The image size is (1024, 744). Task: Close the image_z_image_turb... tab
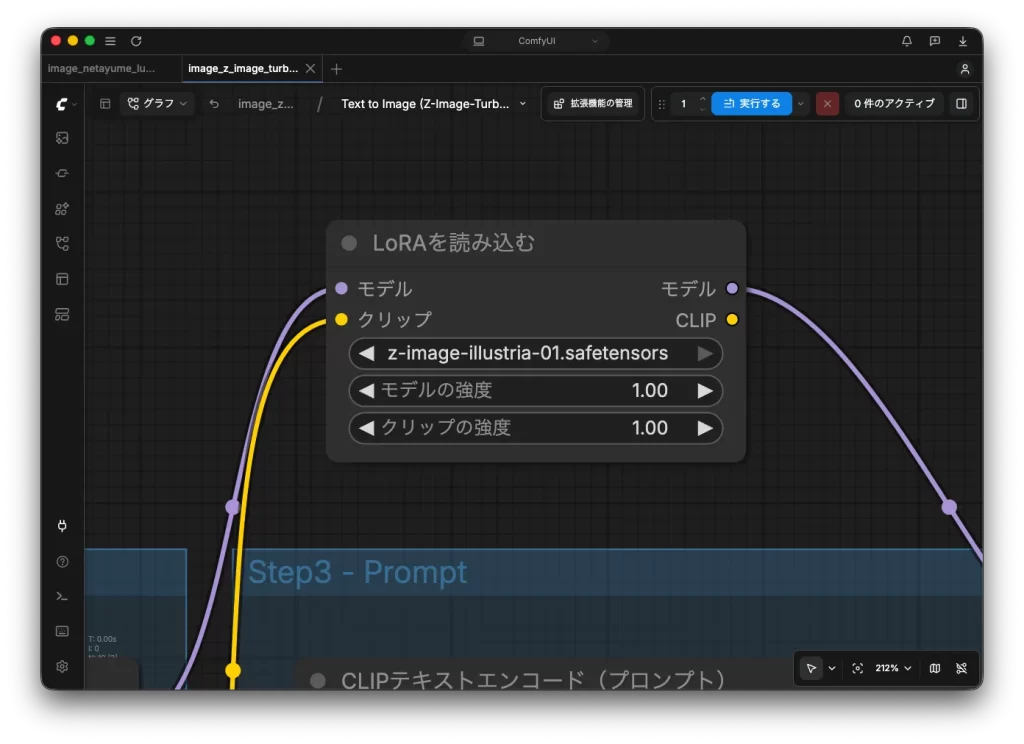310,69
